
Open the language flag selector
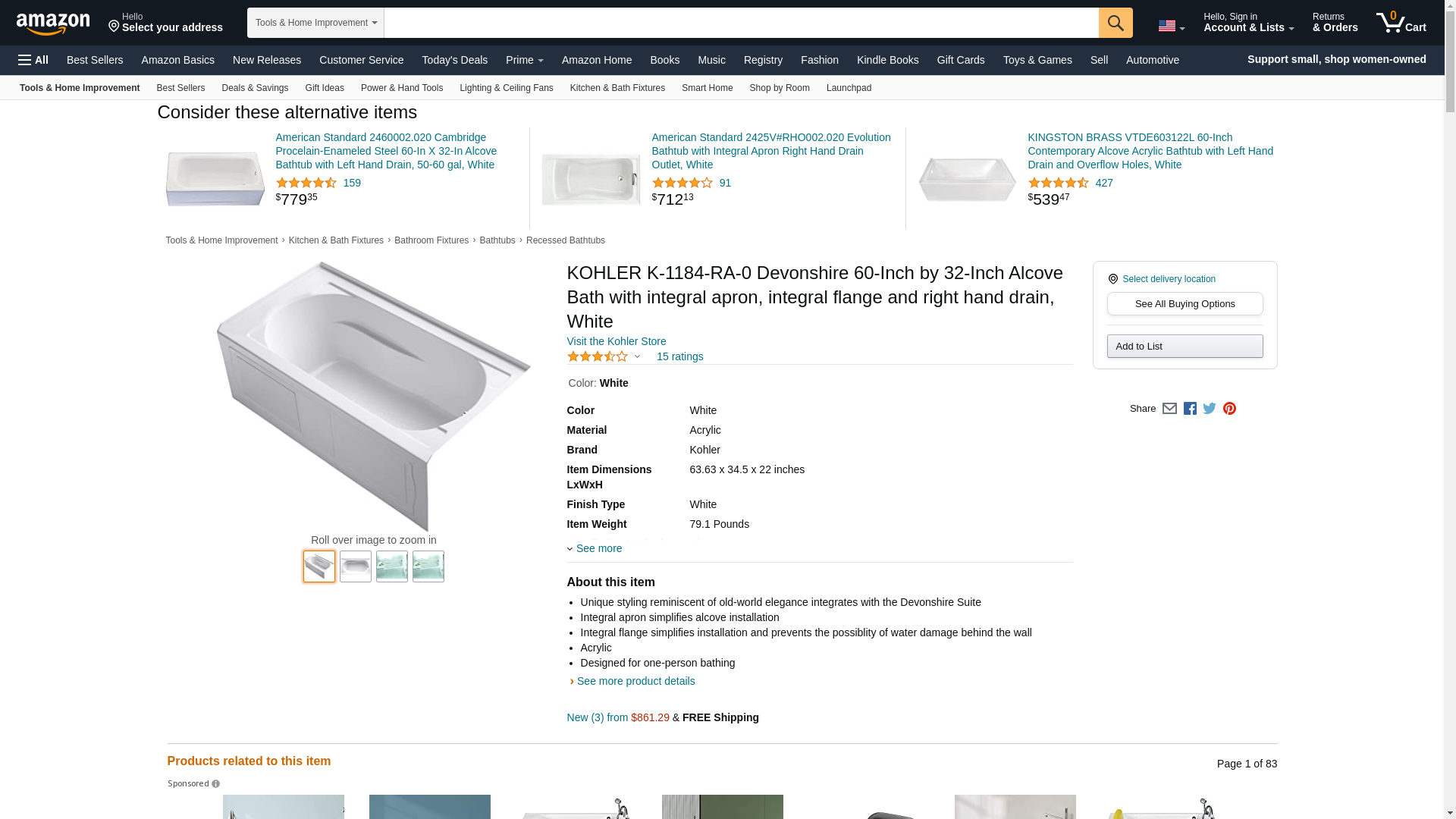1171,27
